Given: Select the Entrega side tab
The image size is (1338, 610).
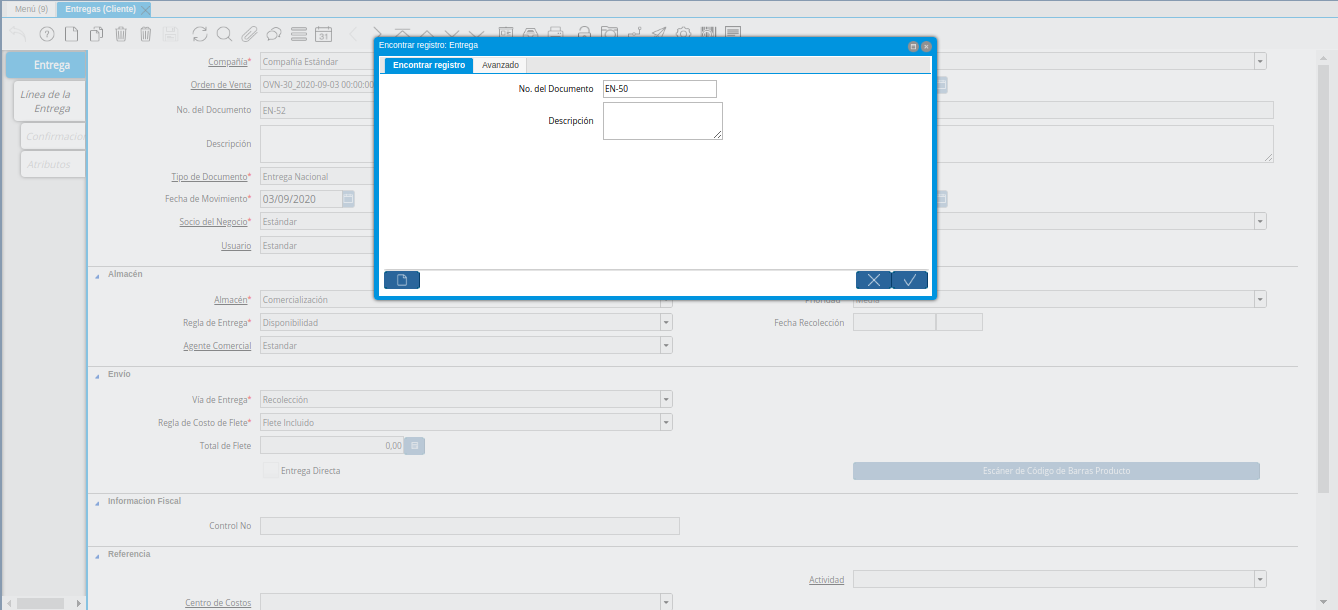Looking at the screenshot, I should coord(47,65).
